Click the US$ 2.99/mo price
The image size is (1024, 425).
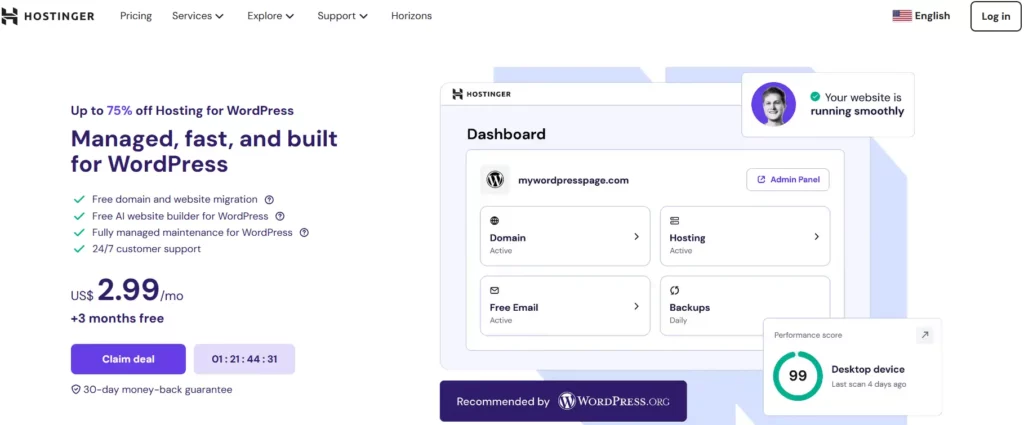[x=127, y=291]
